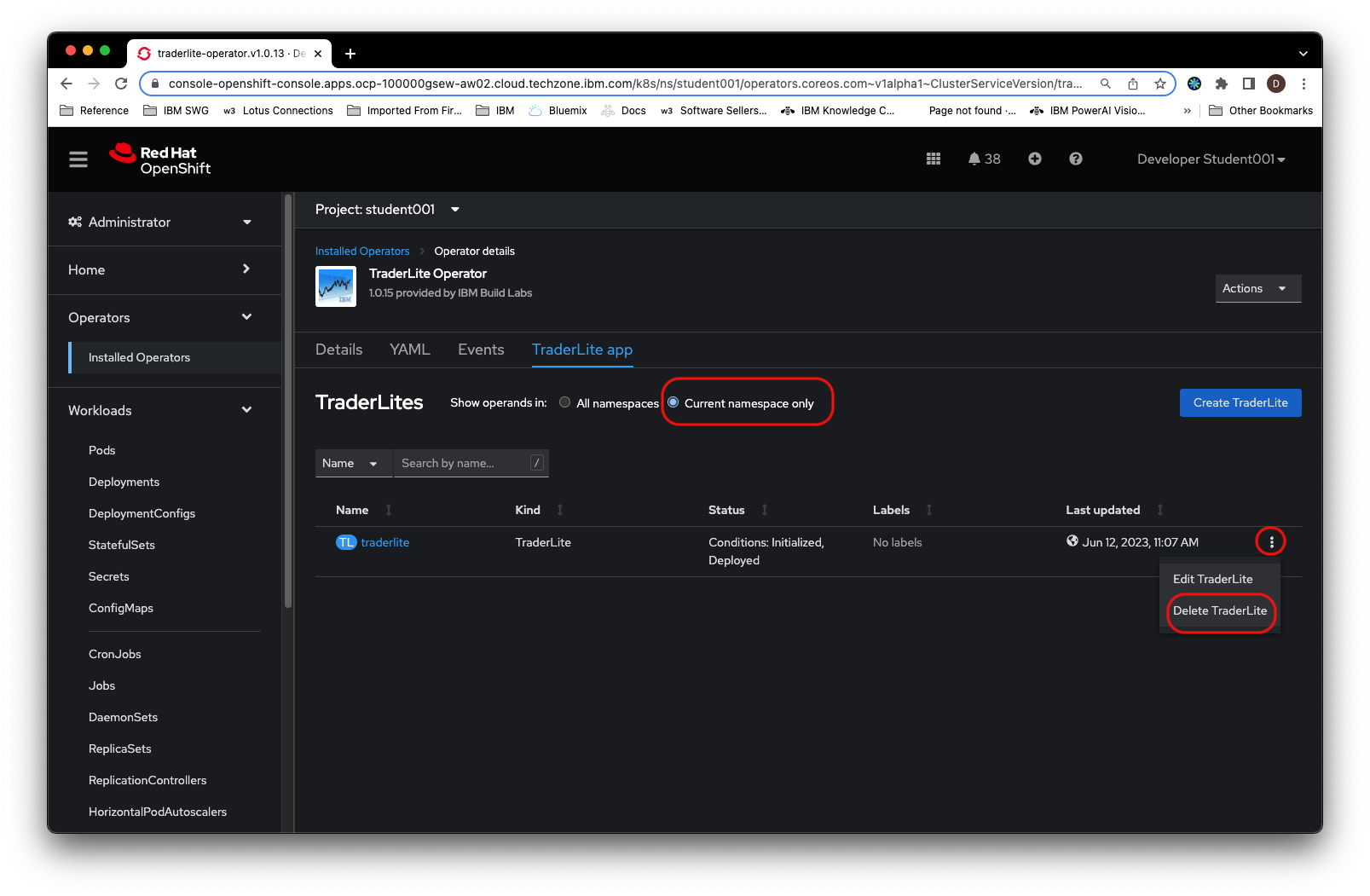This screenshot has height=896, width=1370.
Task: Open the Project student001 dropdown
Action: click(x=388, y=210)
